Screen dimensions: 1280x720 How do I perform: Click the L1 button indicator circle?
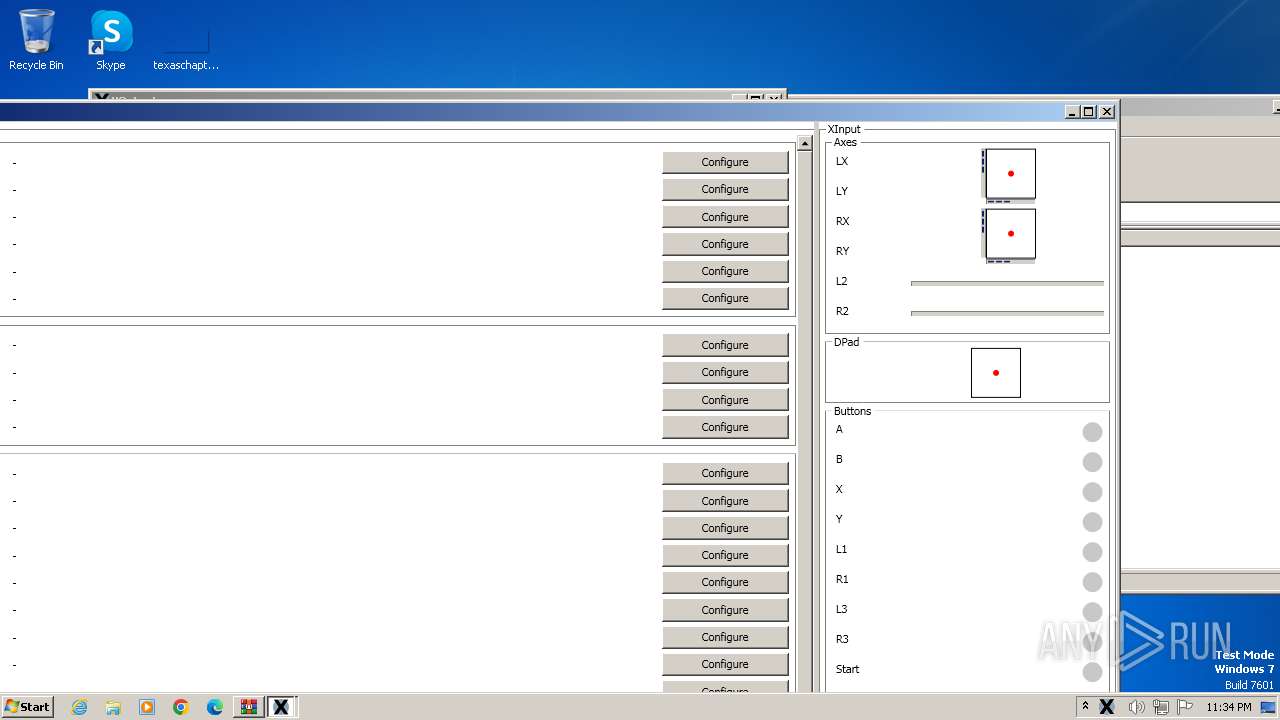click(1092, 552)
